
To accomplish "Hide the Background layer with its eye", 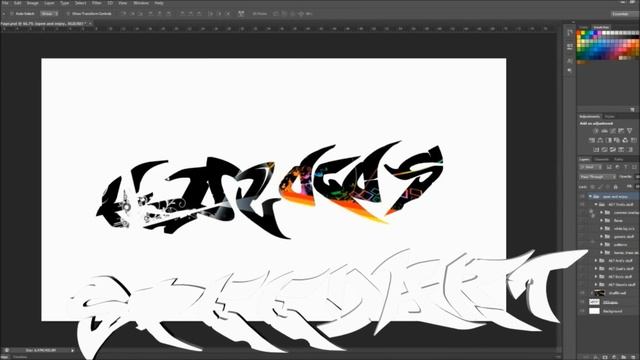I will pyautogui.click(x=582, y=311).
